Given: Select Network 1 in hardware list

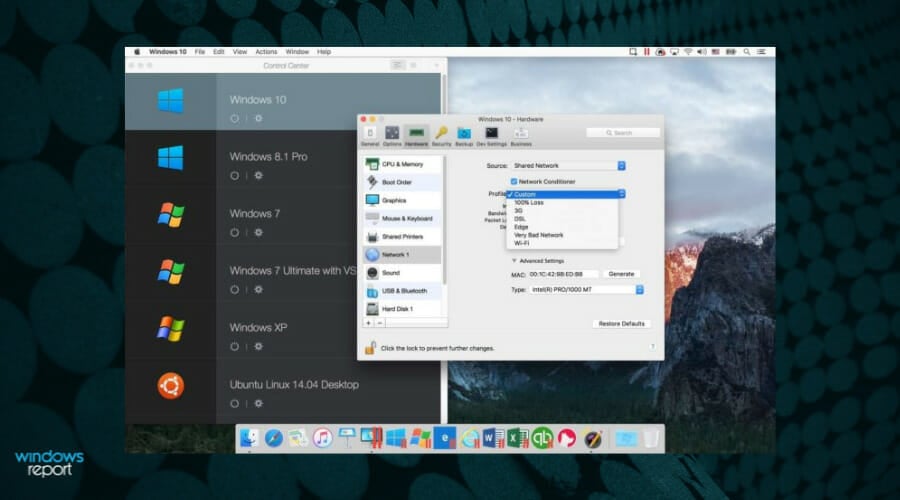Looking at the screenshot, I should pyautogui.click(x=402, y=254).
